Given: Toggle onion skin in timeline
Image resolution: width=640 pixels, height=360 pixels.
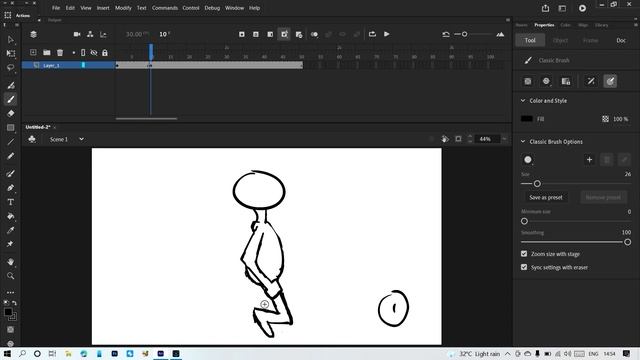Looking at the screenshot, I should pyautogui.click(x=314, y=34).
